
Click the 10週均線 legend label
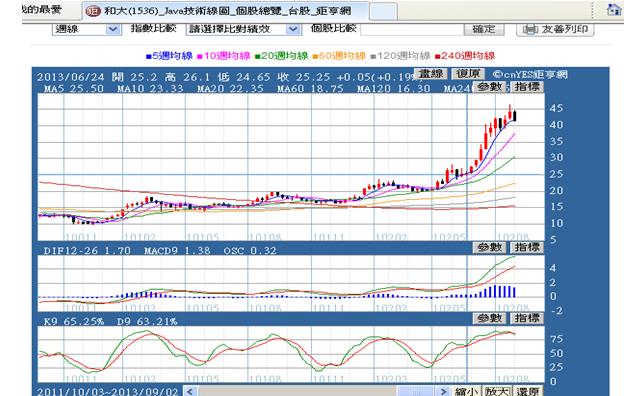224,56
